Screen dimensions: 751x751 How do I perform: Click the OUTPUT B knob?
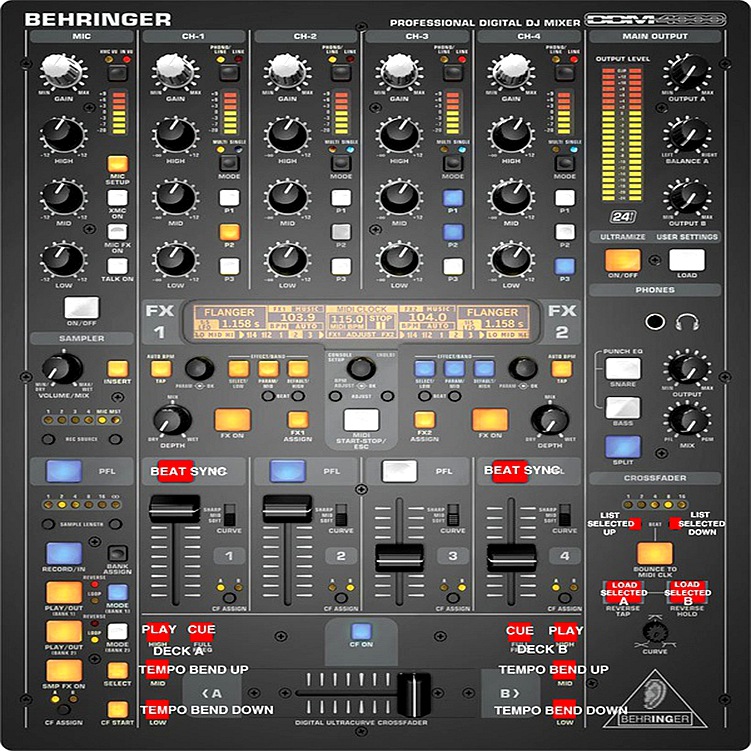[x=687, y=197]
